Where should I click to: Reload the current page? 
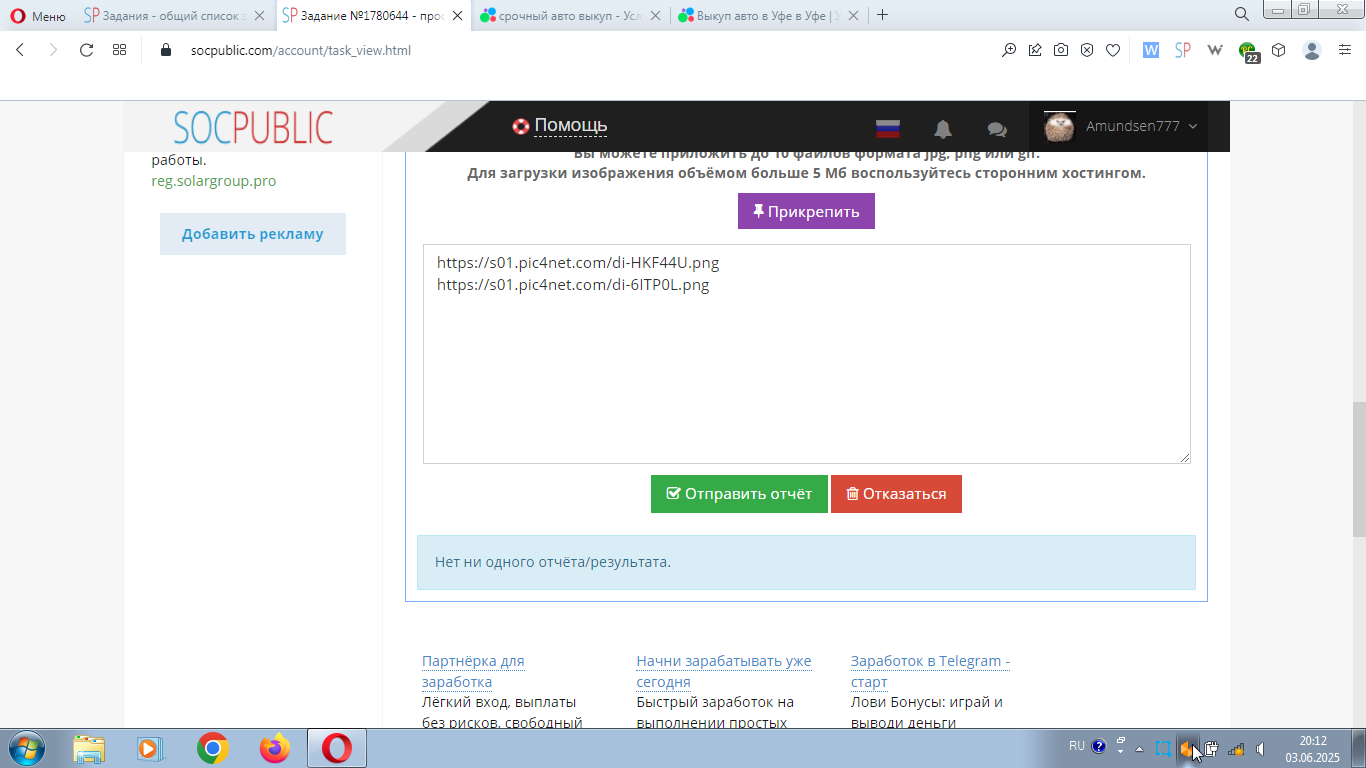coord(86,50)
